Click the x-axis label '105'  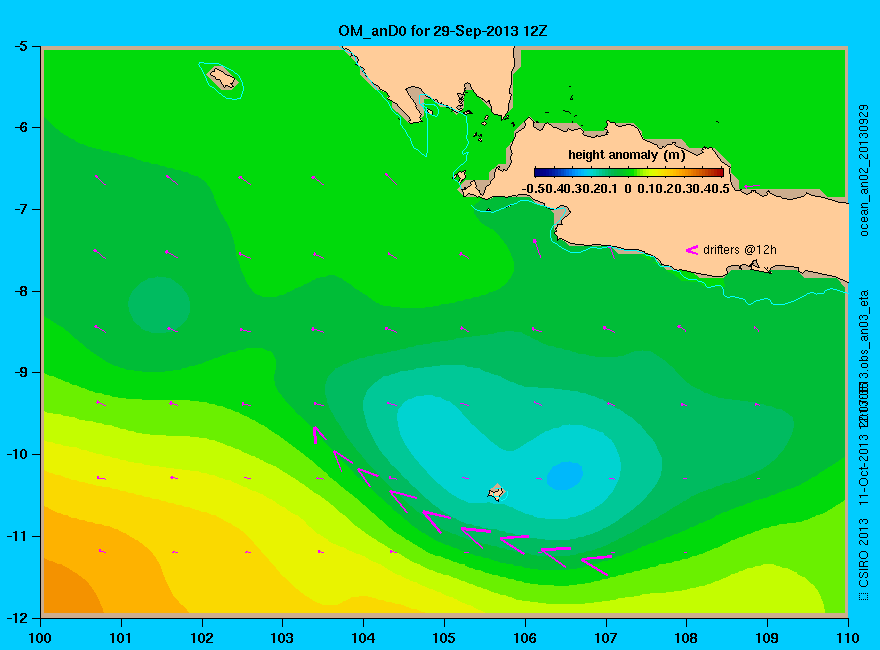(444, 638)
